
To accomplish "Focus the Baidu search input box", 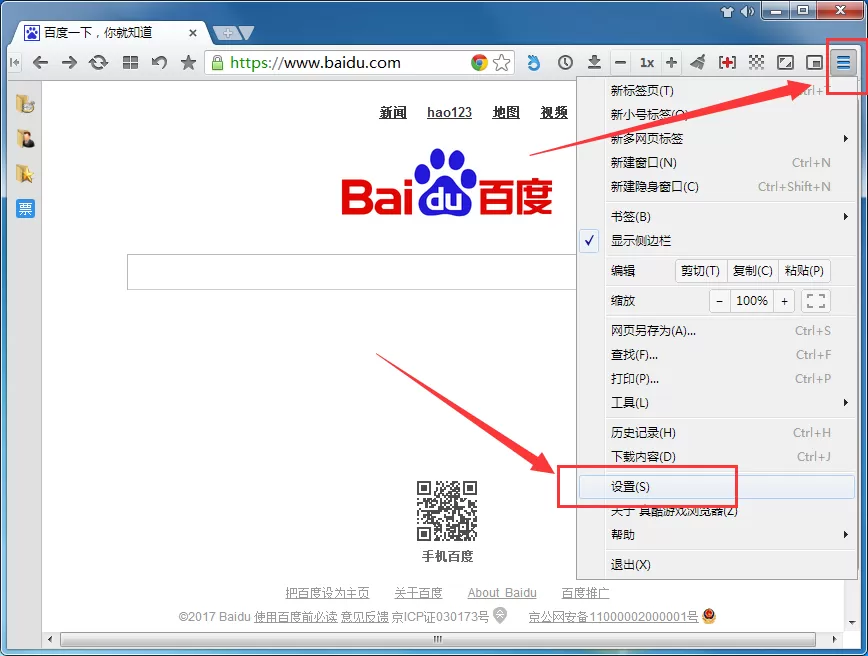I will coord(352,272).
